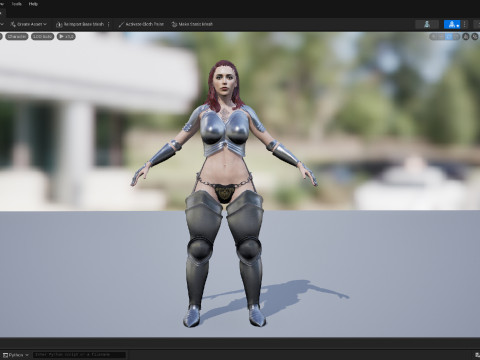Image resolution: width=480 pixels, height=360 pixels.
Task: Click the Activate Cloth Paint brush icon
Action: 121,24
